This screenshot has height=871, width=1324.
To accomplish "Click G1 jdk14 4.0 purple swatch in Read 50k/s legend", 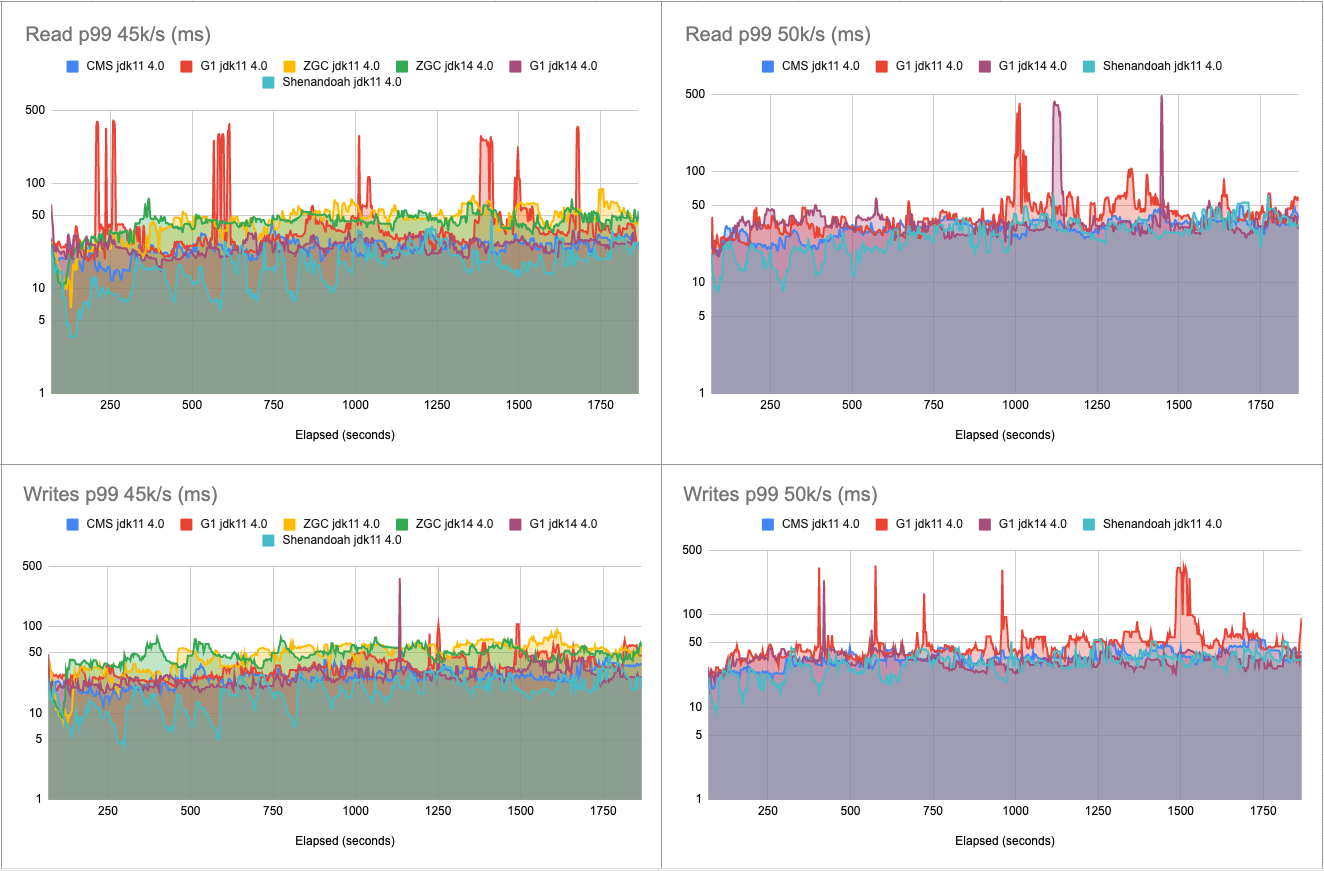I will [x=987, y=67].
